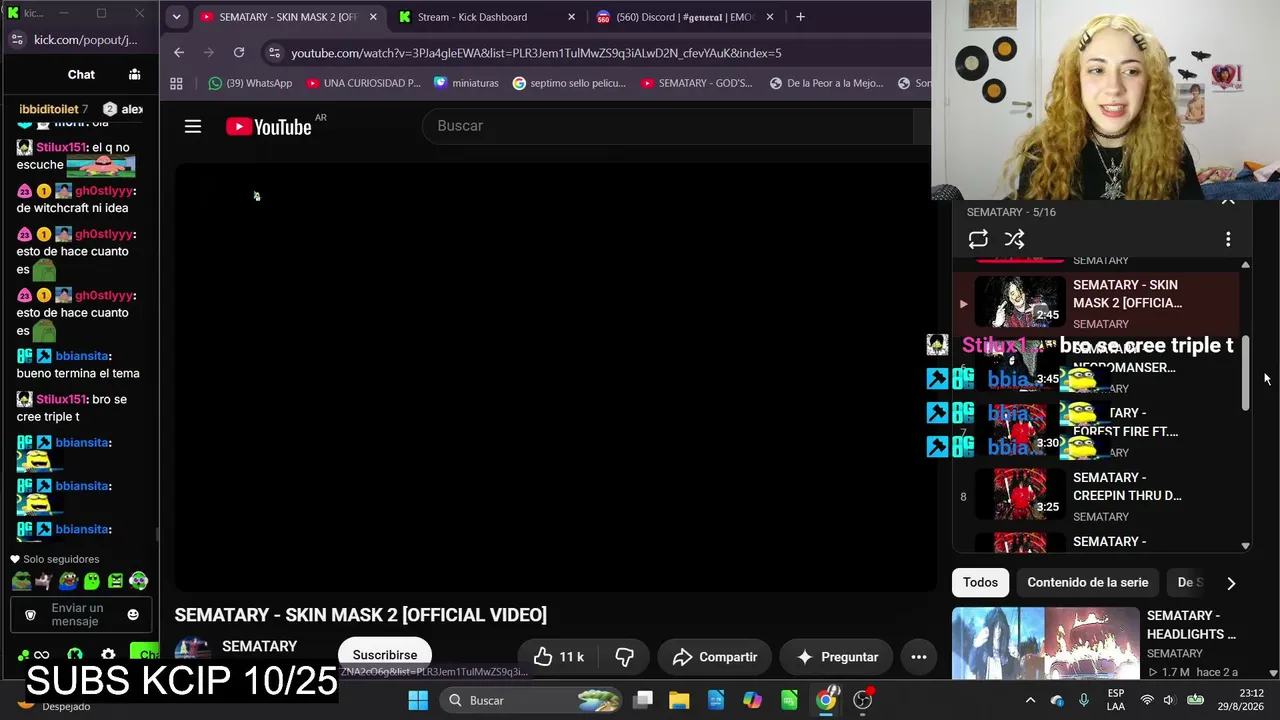The image size is (1280, 720).
Task: Insert the sunglasses frog emote
Action: [x=21, y=581]
